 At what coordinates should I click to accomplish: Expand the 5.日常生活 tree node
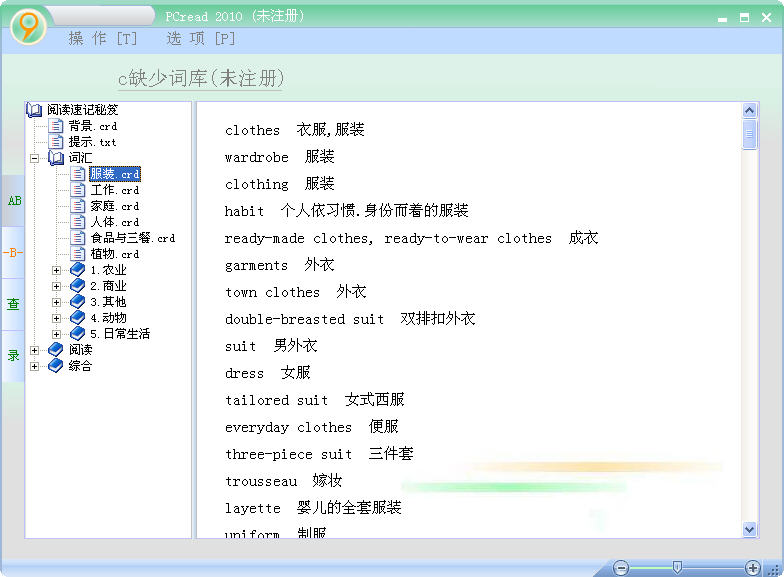tap(57, 334)
